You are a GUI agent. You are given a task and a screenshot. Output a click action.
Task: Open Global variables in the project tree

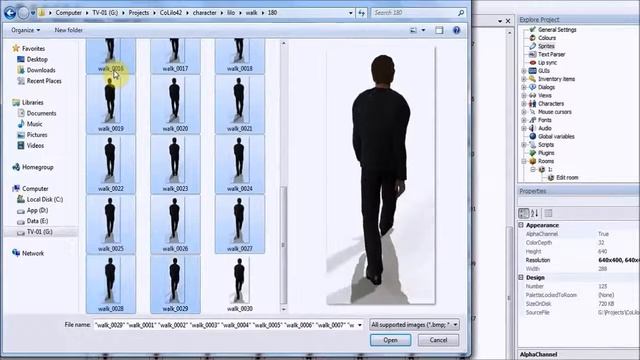pos(556,136)
